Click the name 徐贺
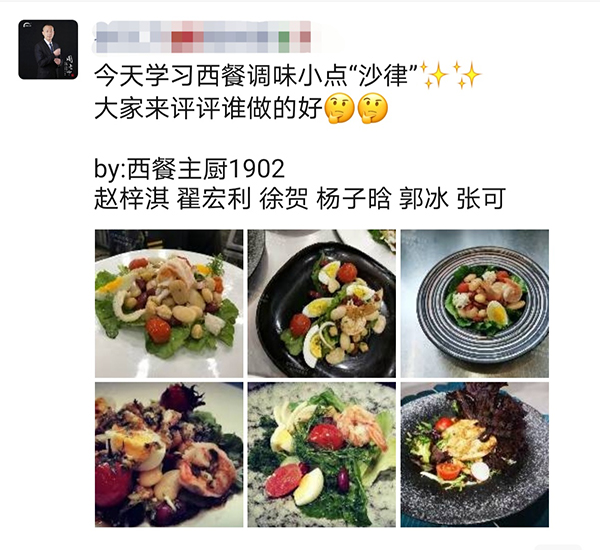 point(284,198)
